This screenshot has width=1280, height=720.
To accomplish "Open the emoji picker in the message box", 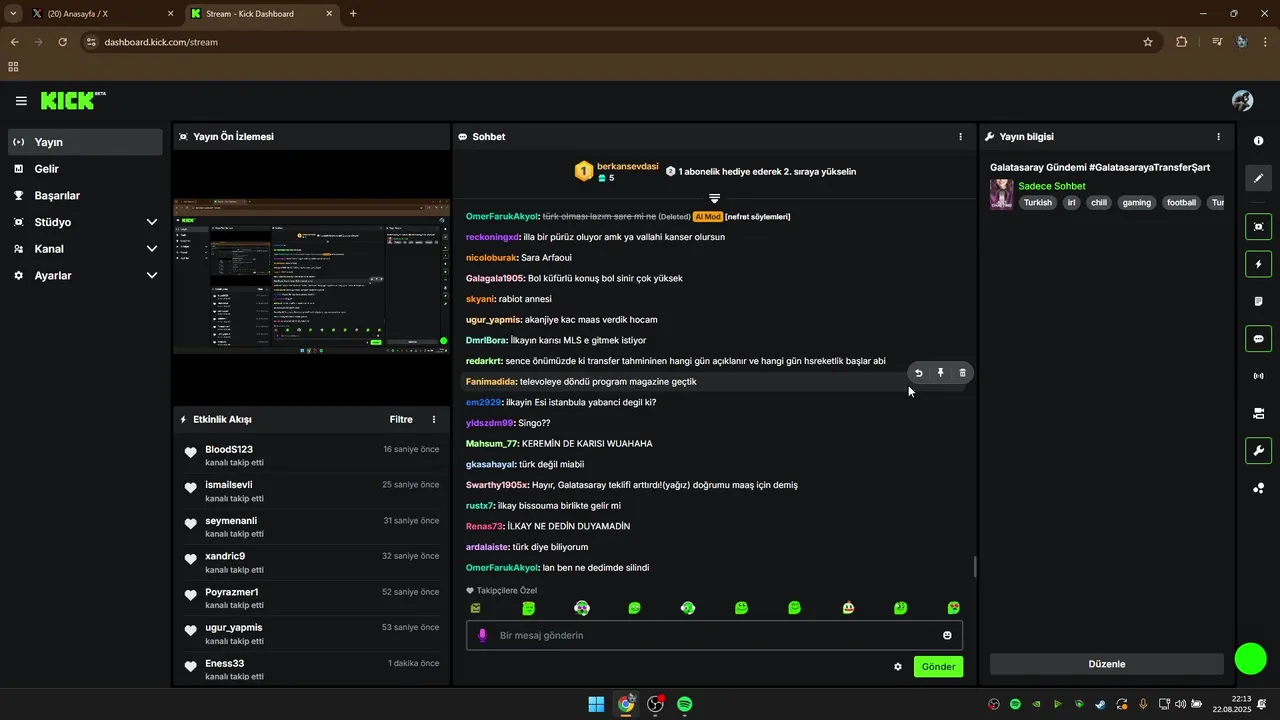I will (947, 635).
